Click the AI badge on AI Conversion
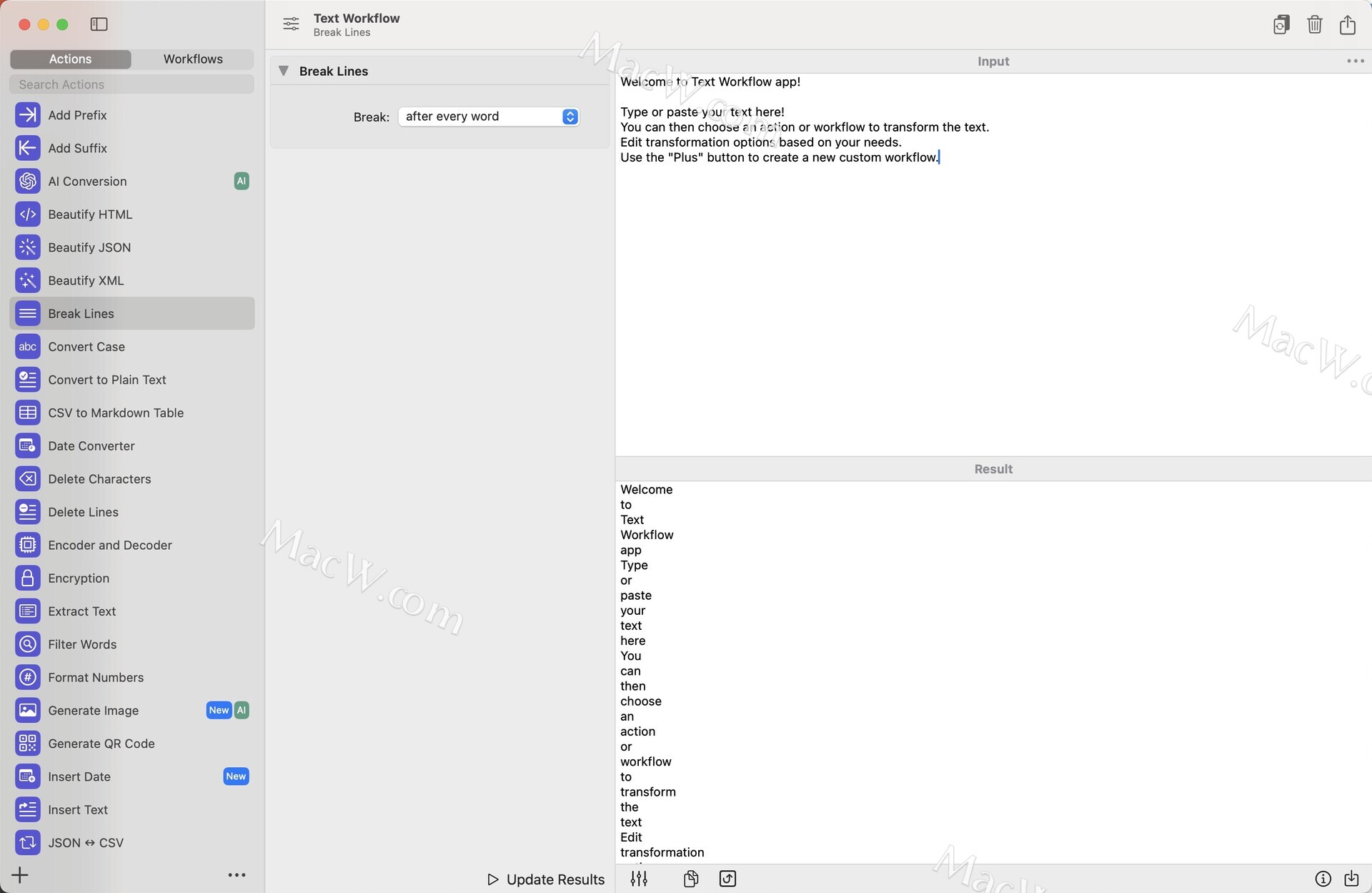This screenshot has width=1372, height=893. coord(242,182)
